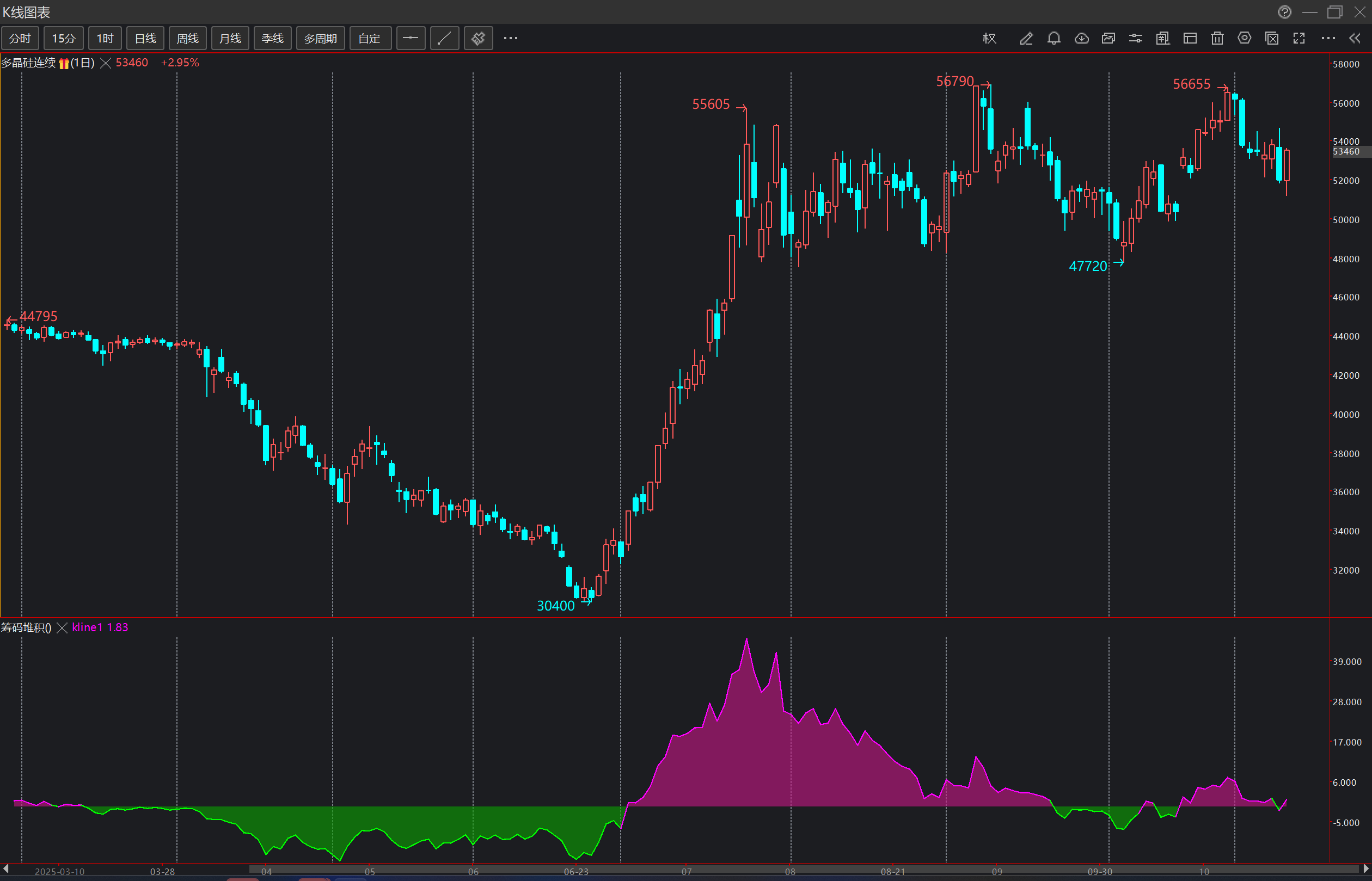This screenshot has width=1372, height=881.
Task: Click the horizontal line tool button
Action: (x=411, y=38)
